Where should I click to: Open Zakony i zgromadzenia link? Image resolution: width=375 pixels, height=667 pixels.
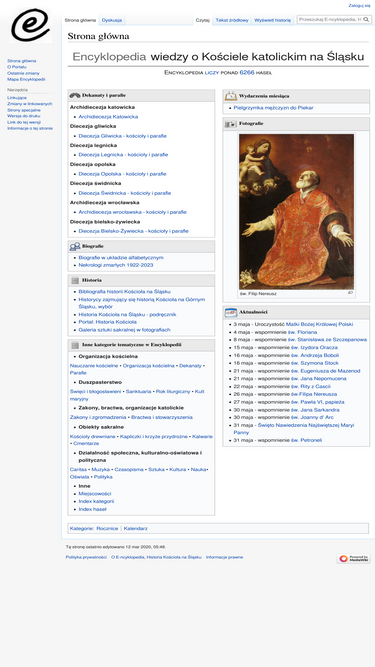click(x=98, y=417)
